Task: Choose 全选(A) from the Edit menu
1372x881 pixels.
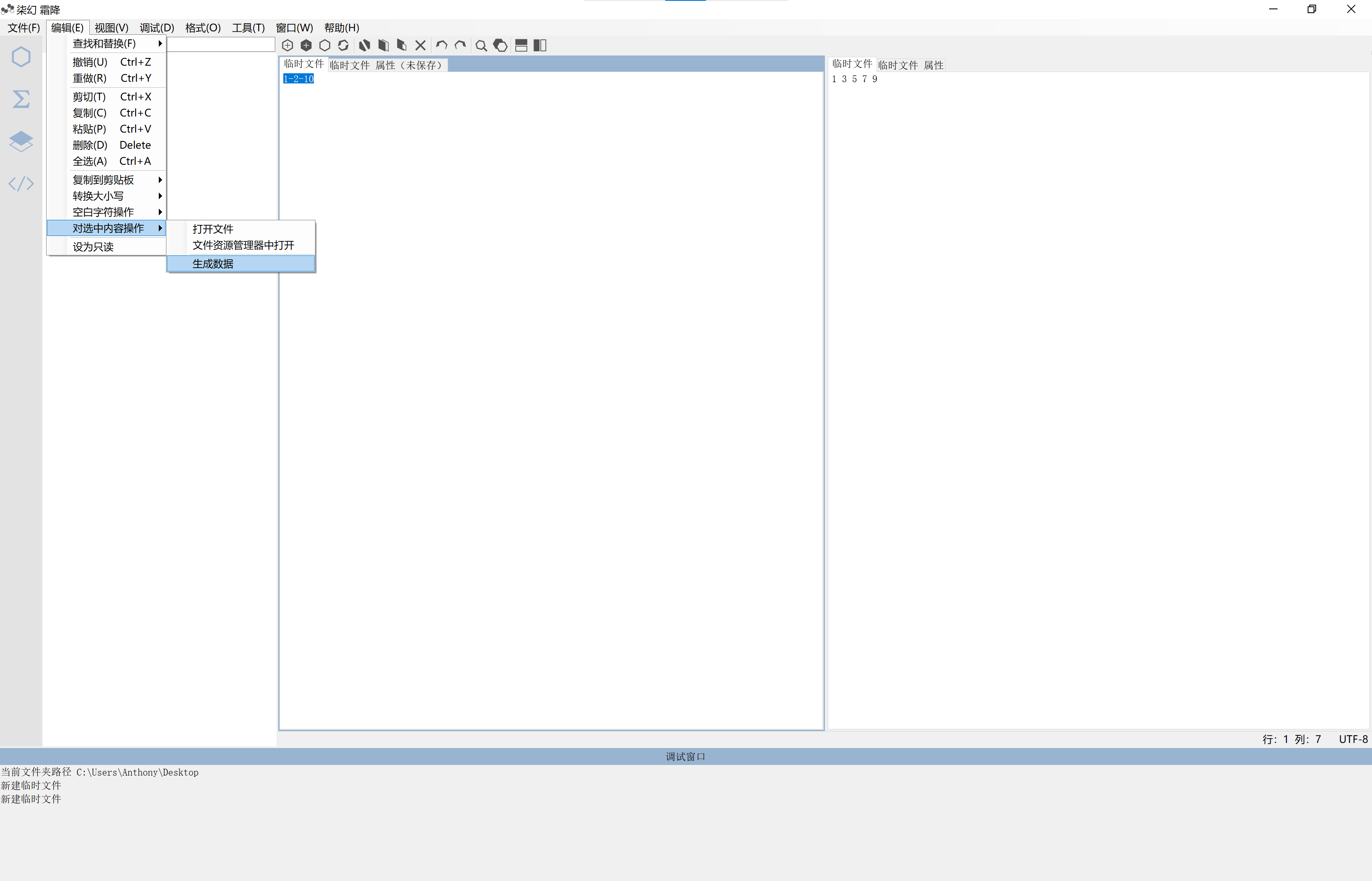Action: 106,161
